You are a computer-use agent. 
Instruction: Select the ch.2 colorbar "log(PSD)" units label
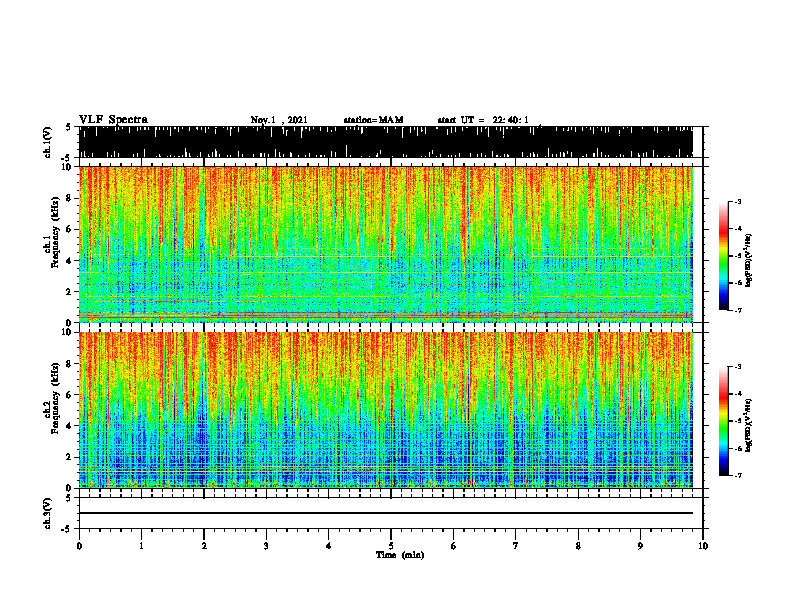coord(749,425)
